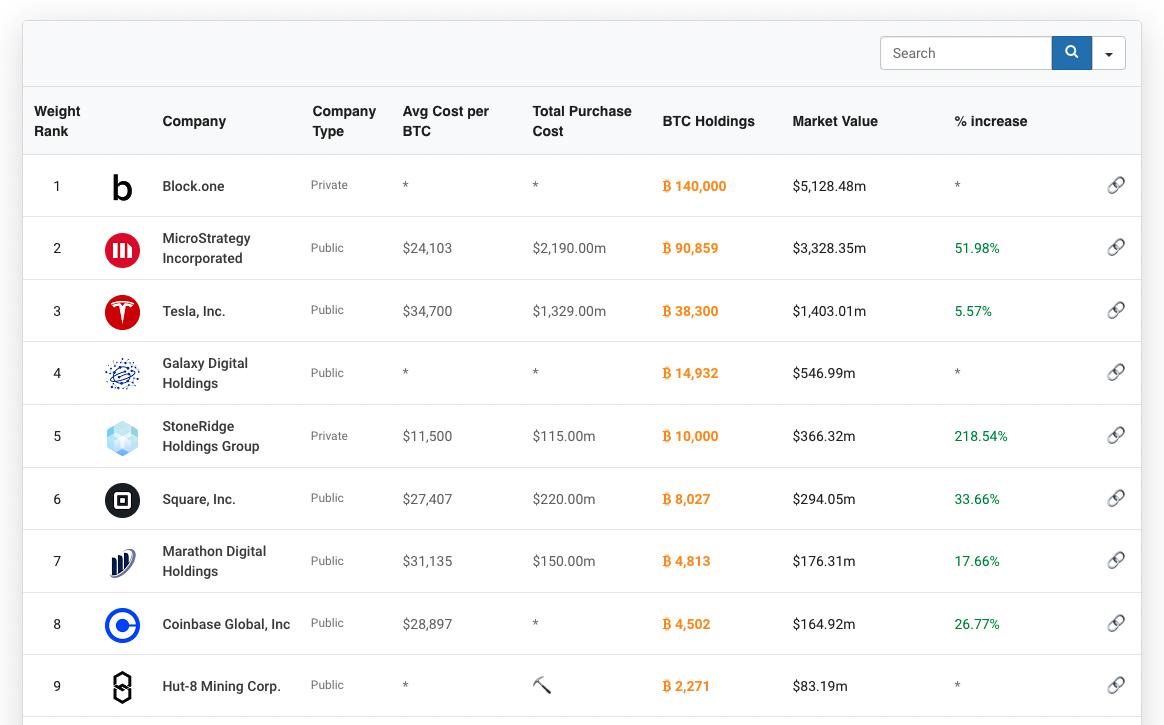Open the link icon for Block.one
Image resolution: width=1164 pixels, height=725 pixels.
point(1116,185)
